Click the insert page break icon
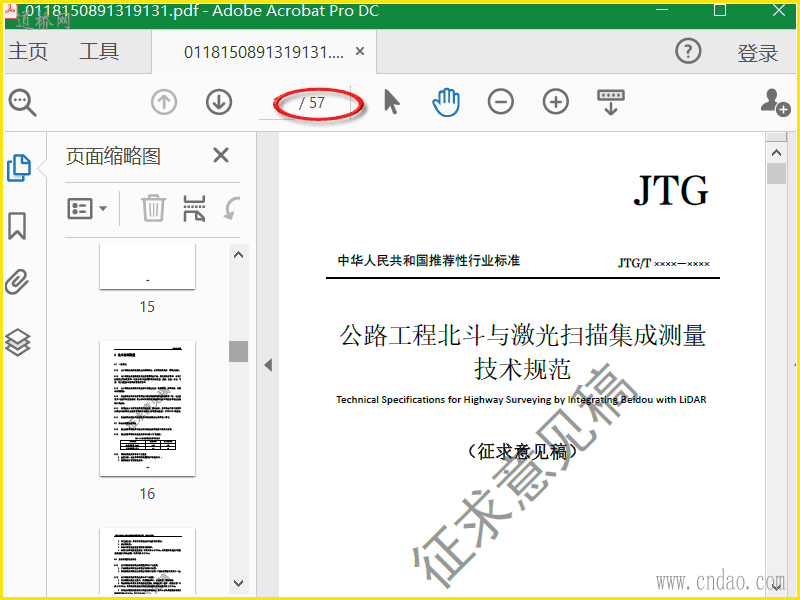 click(x=194, y=208)
